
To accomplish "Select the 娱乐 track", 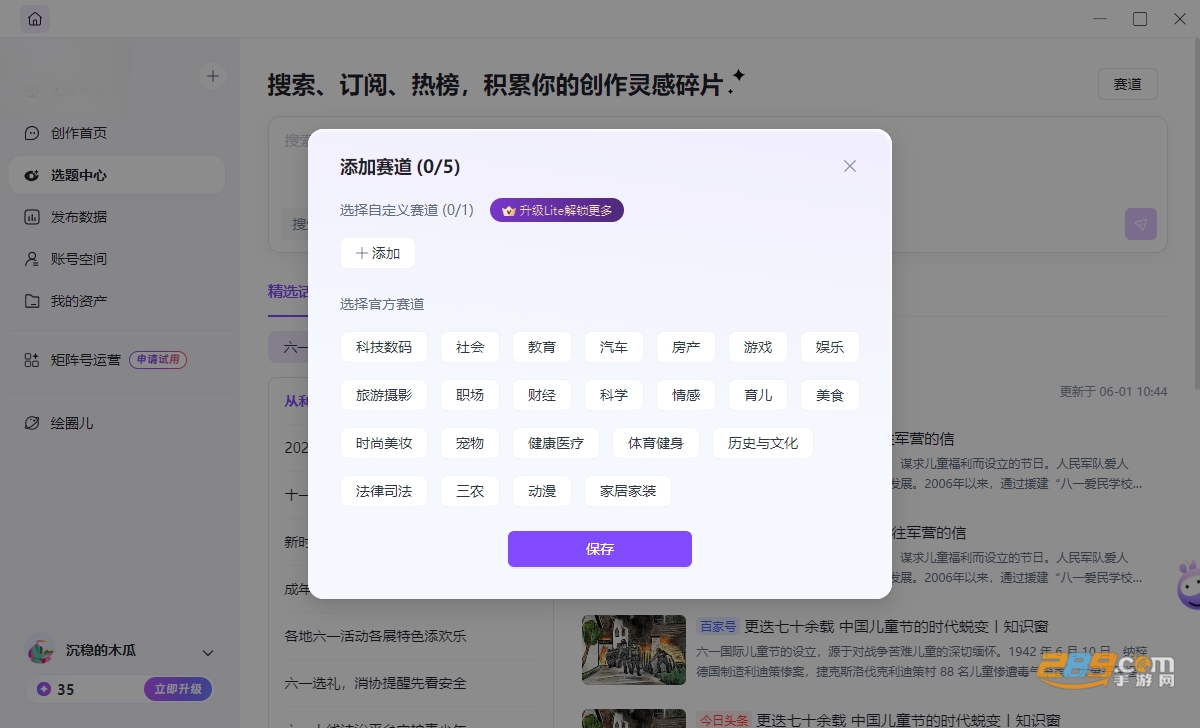I will click(x=830, y=347).
